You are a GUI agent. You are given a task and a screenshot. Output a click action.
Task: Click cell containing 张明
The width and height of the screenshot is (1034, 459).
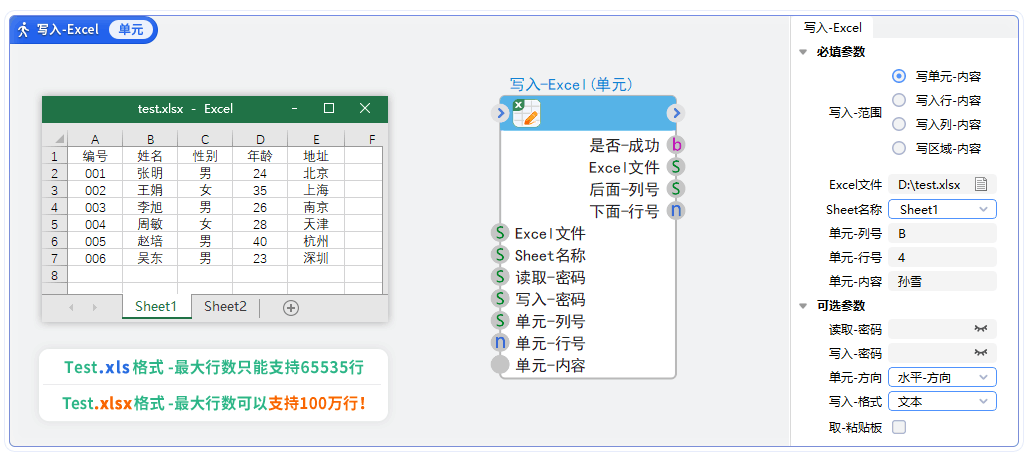(x=150, y=173)
